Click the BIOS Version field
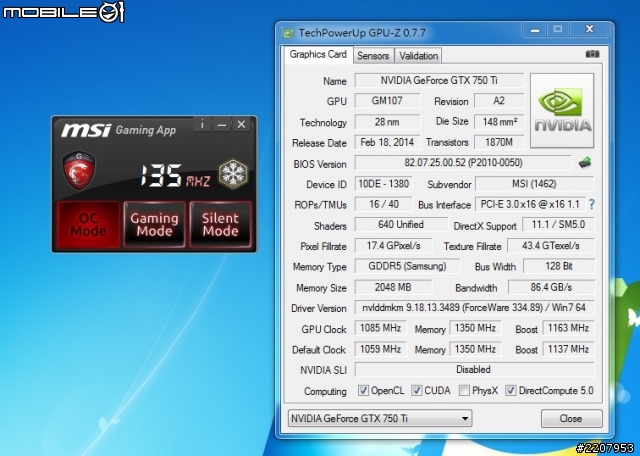This screenshot has width=640, height=456. tap(463, 162)
